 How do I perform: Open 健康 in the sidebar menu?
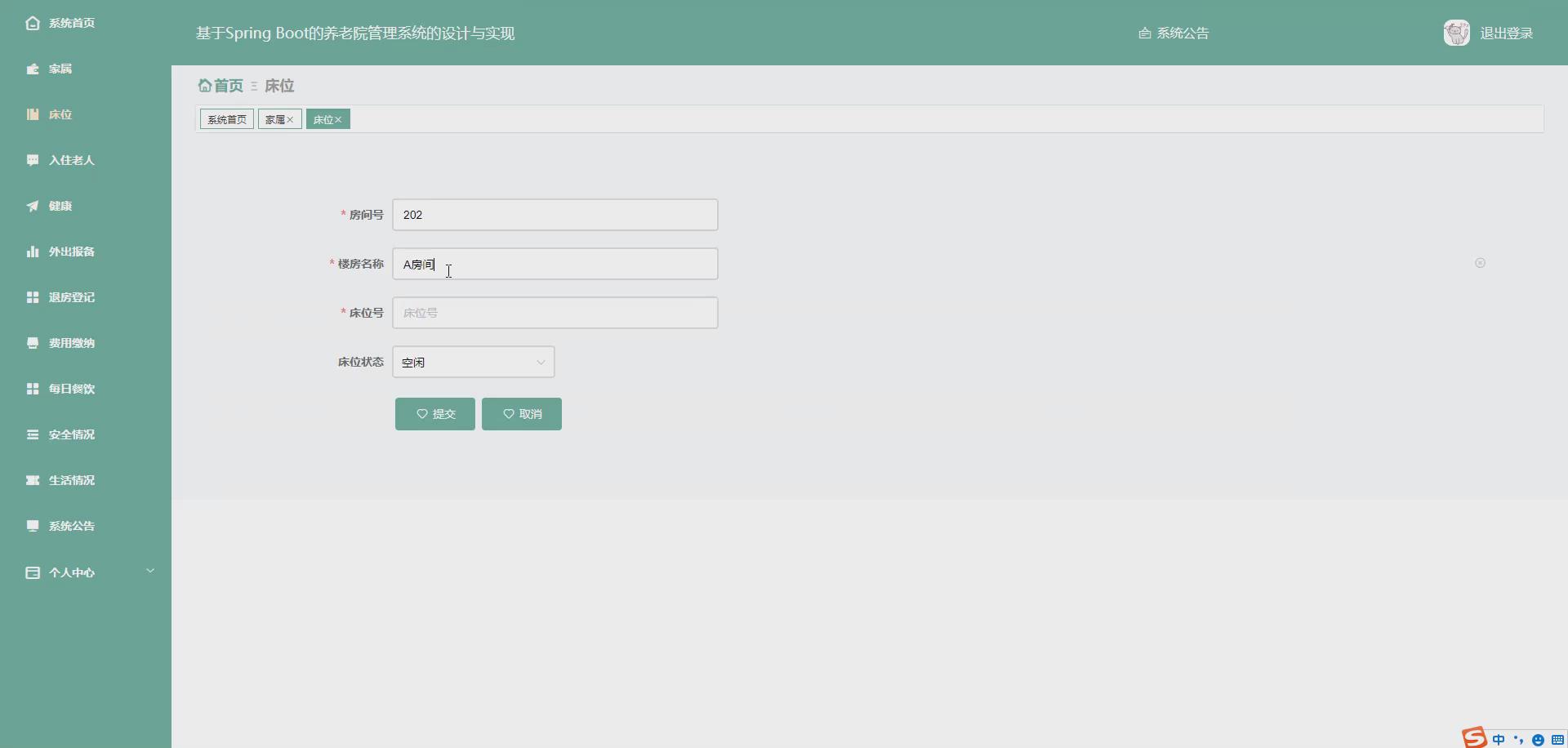[x=60, y=206]
